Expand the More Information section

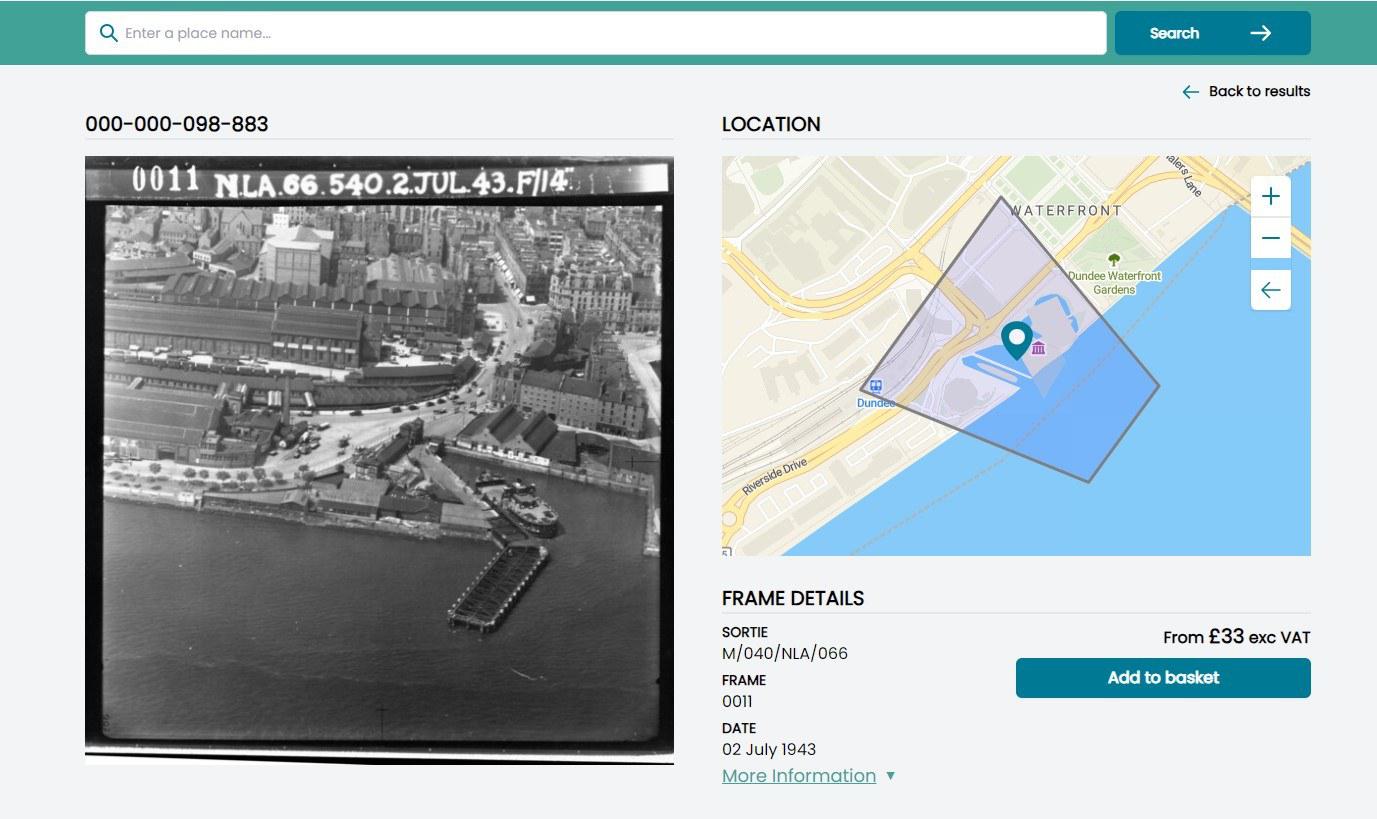798,775
